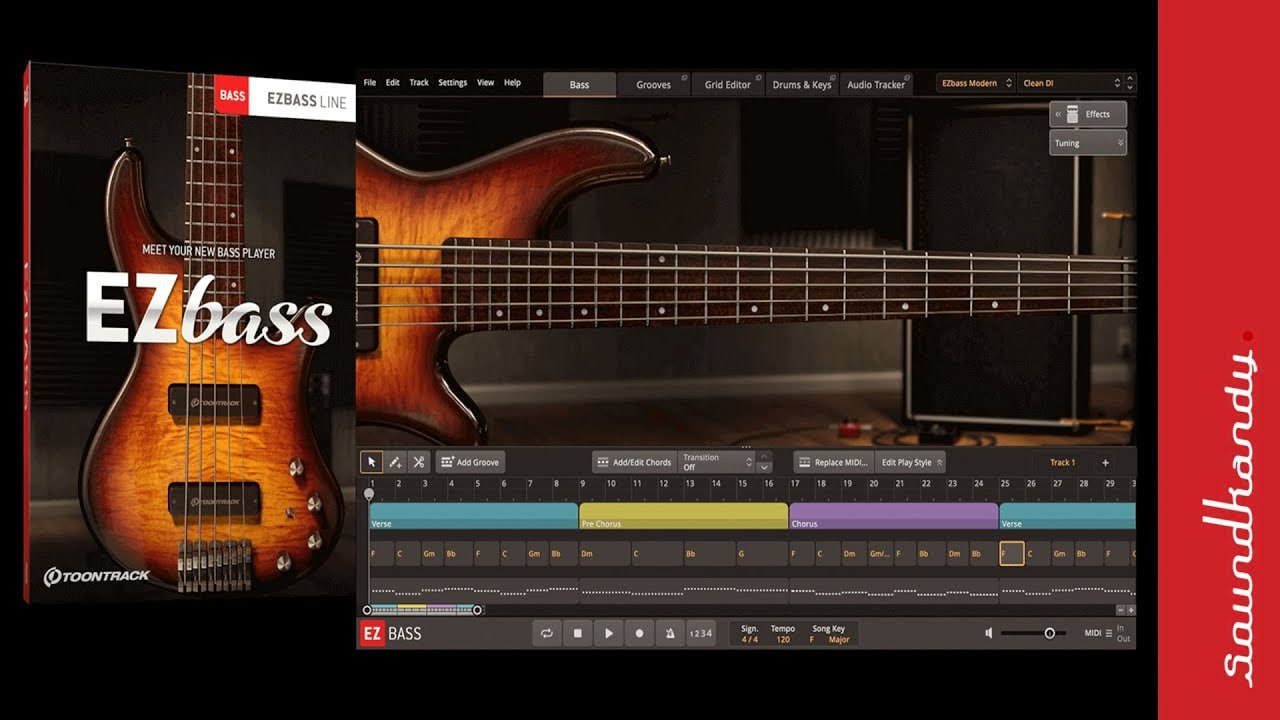This screenshot has height=720, width=1280.
Task: Open the Track menu
Action: coord(419,83)
